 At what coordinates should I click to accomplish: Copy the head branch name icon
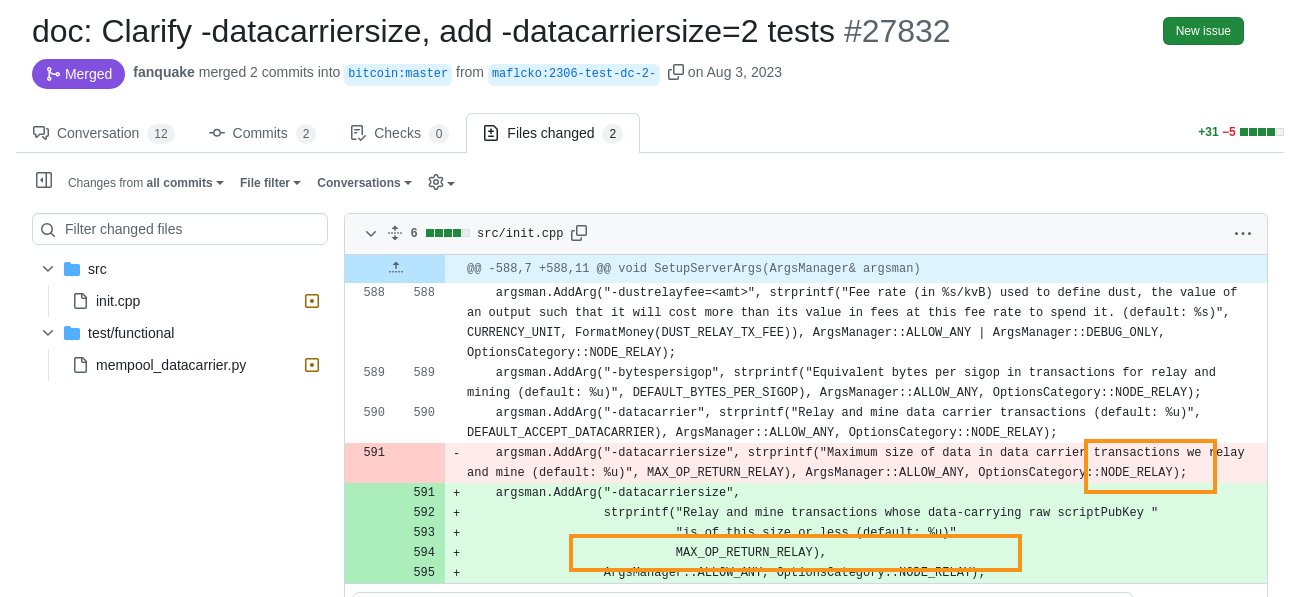676,72
